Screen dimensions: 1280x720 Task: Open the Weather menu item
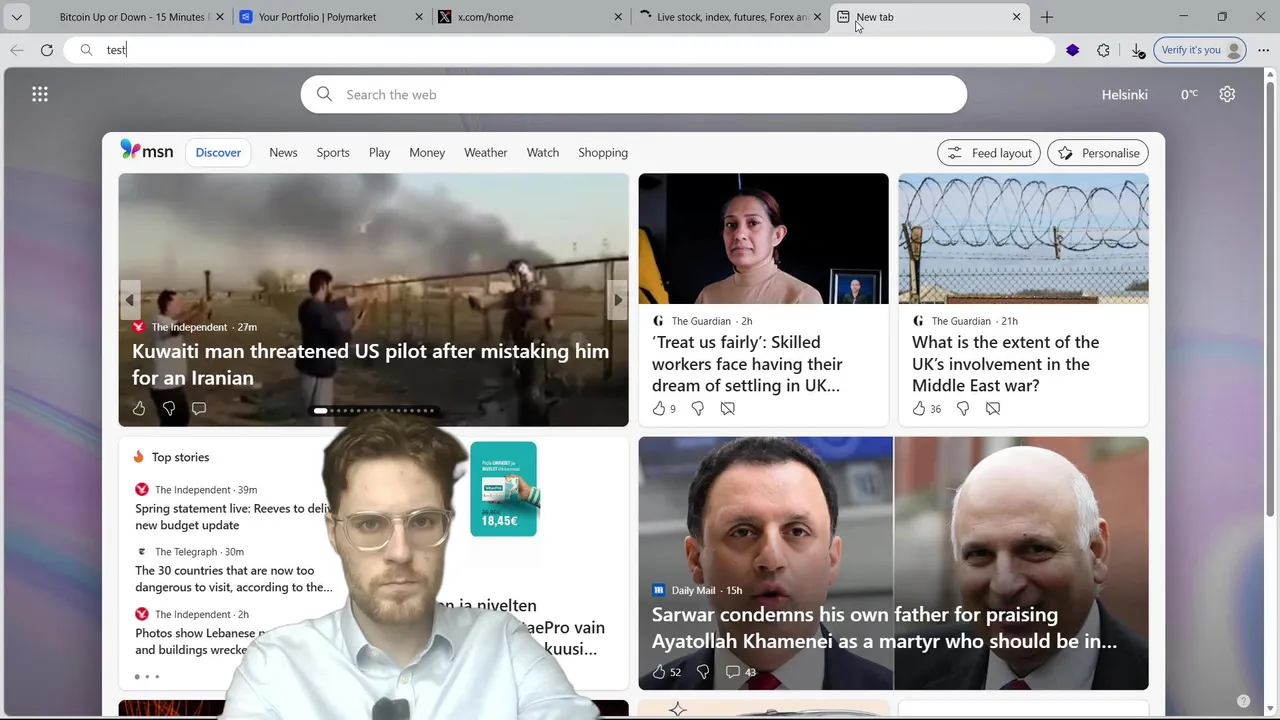pos(485,153)
